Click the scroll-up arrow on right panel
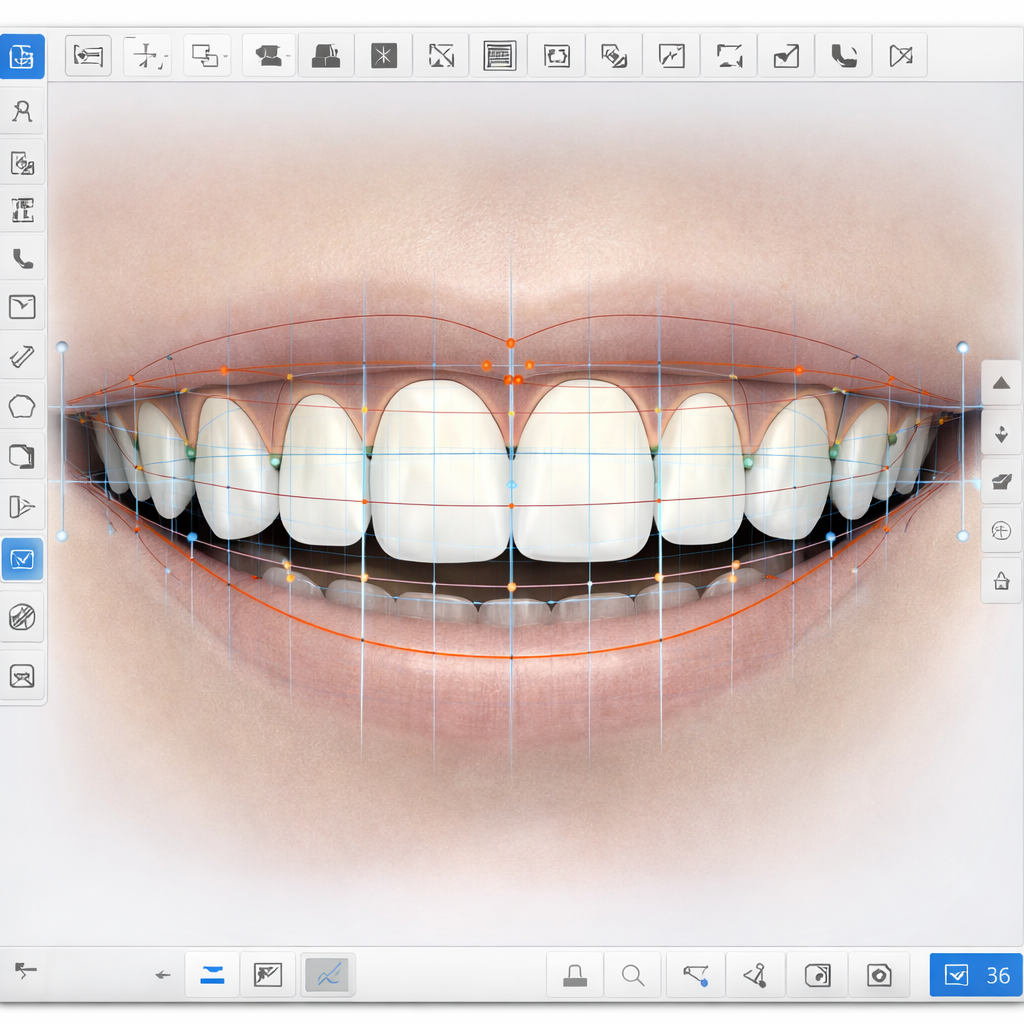The width and height of the screenshot is (1024, 1024). 1001,382
